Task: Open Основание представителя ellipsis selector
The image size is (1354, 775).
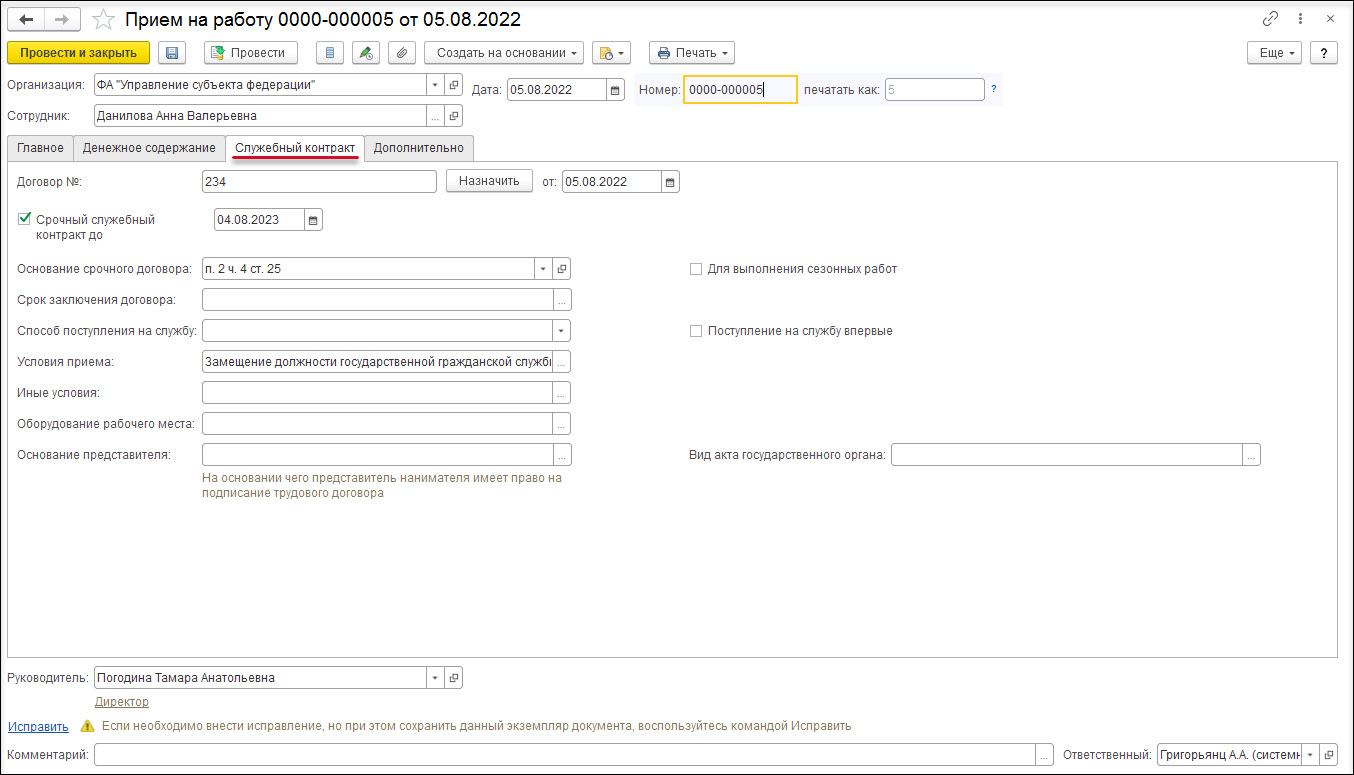Action: click(x=562, y=455)
